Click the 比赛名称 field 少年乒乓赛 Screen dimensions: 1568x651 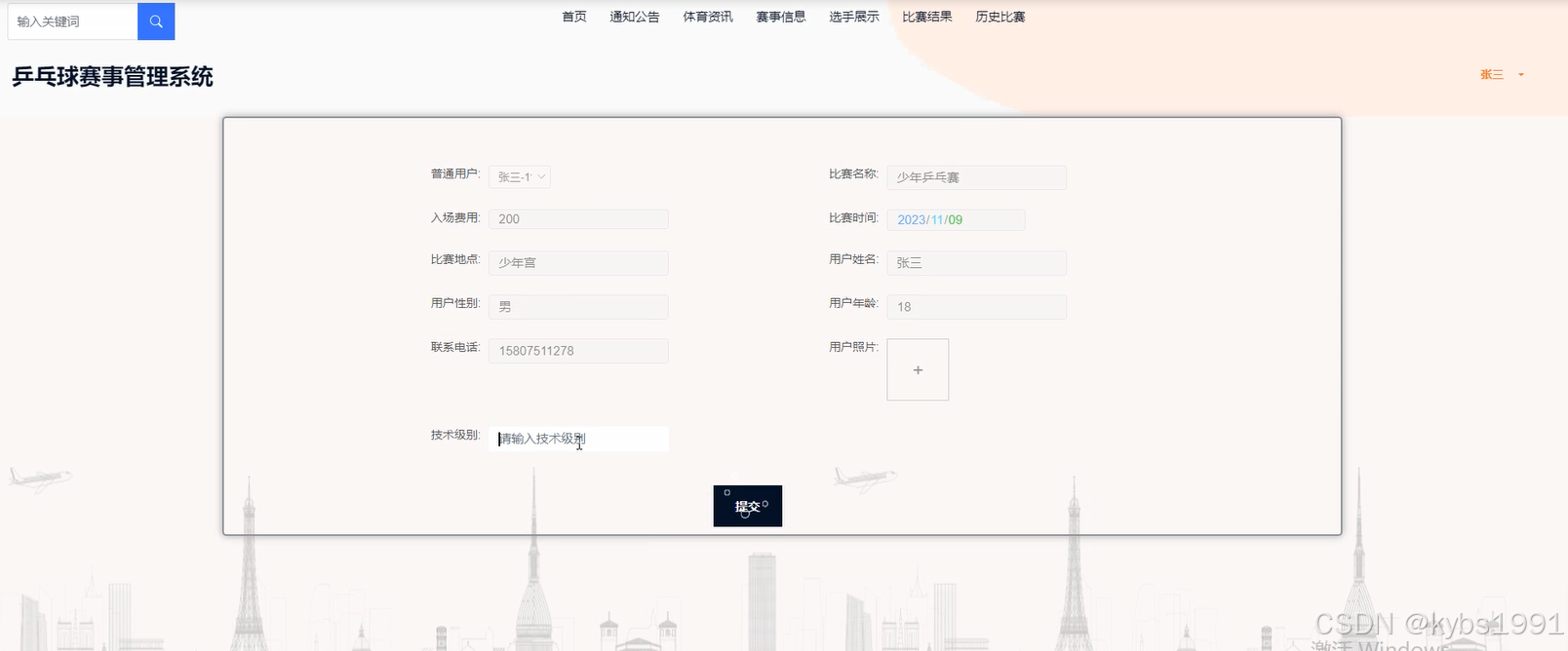pyautogui.click(x=976, y=177)
